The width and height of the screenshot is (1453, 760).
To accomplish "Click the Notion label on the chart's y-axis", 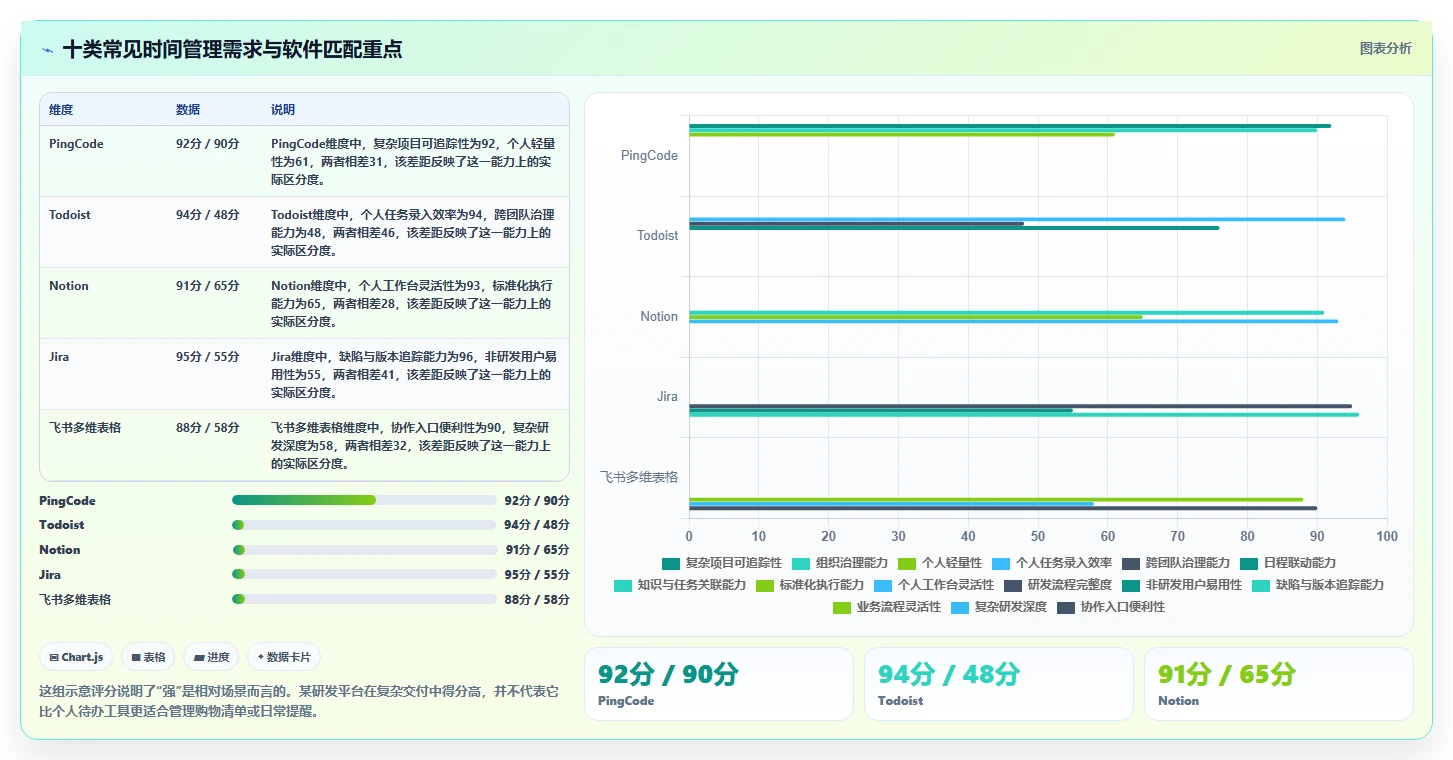I will coord(659,317).
